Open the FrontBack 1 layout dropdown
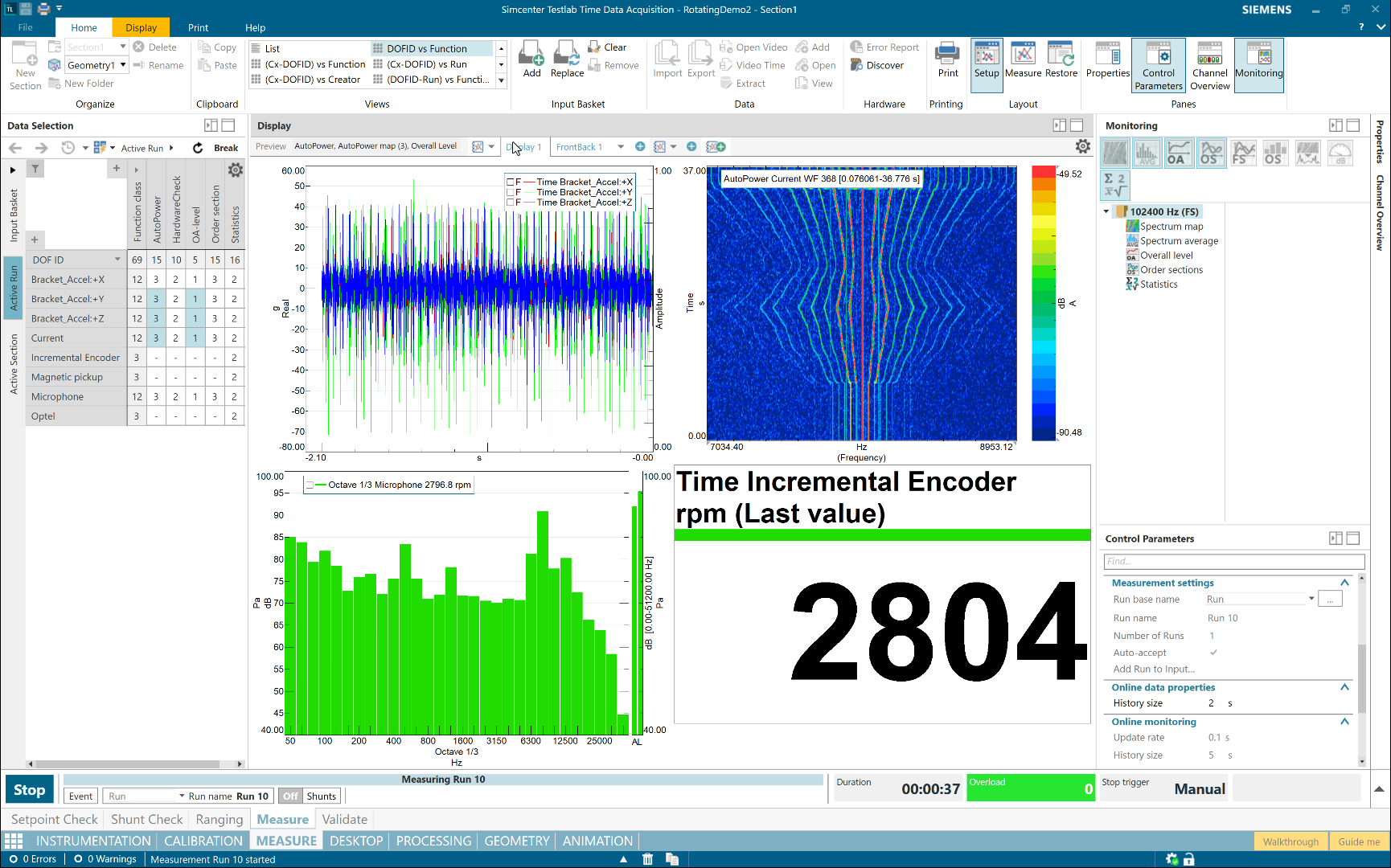Viewport: 1391px width, 868px height. [620, 147]
